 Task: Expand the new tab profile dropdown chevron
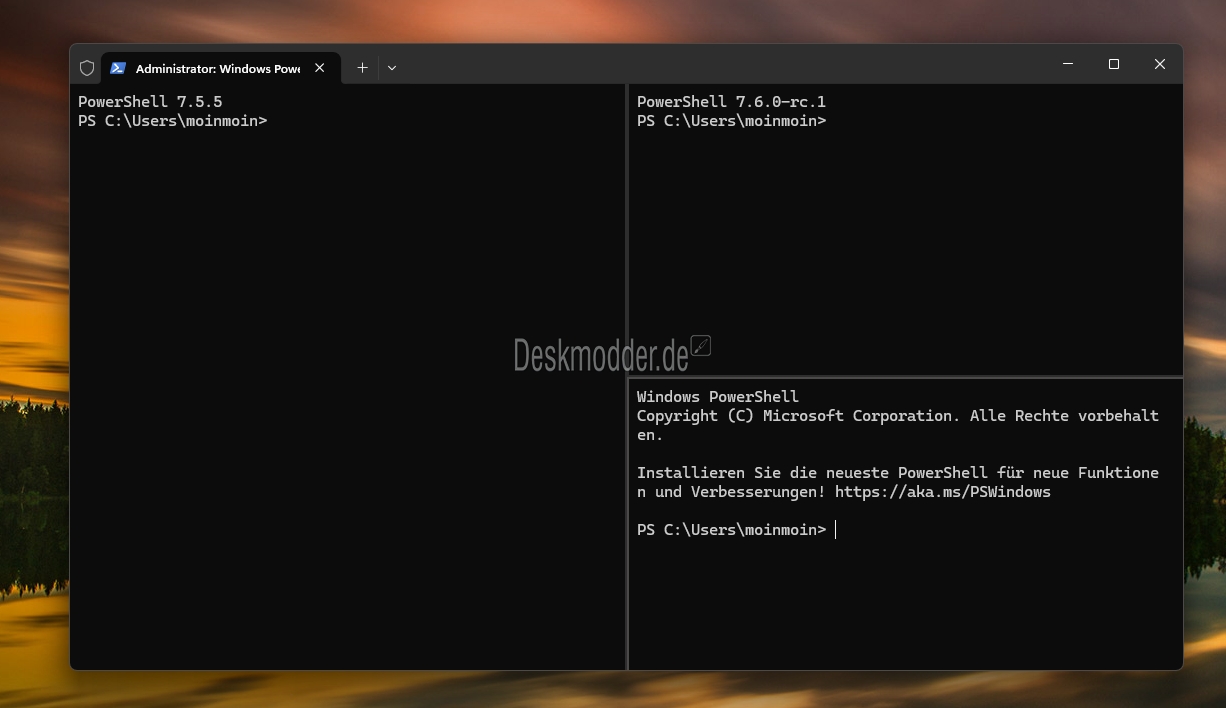coord(392,68)
